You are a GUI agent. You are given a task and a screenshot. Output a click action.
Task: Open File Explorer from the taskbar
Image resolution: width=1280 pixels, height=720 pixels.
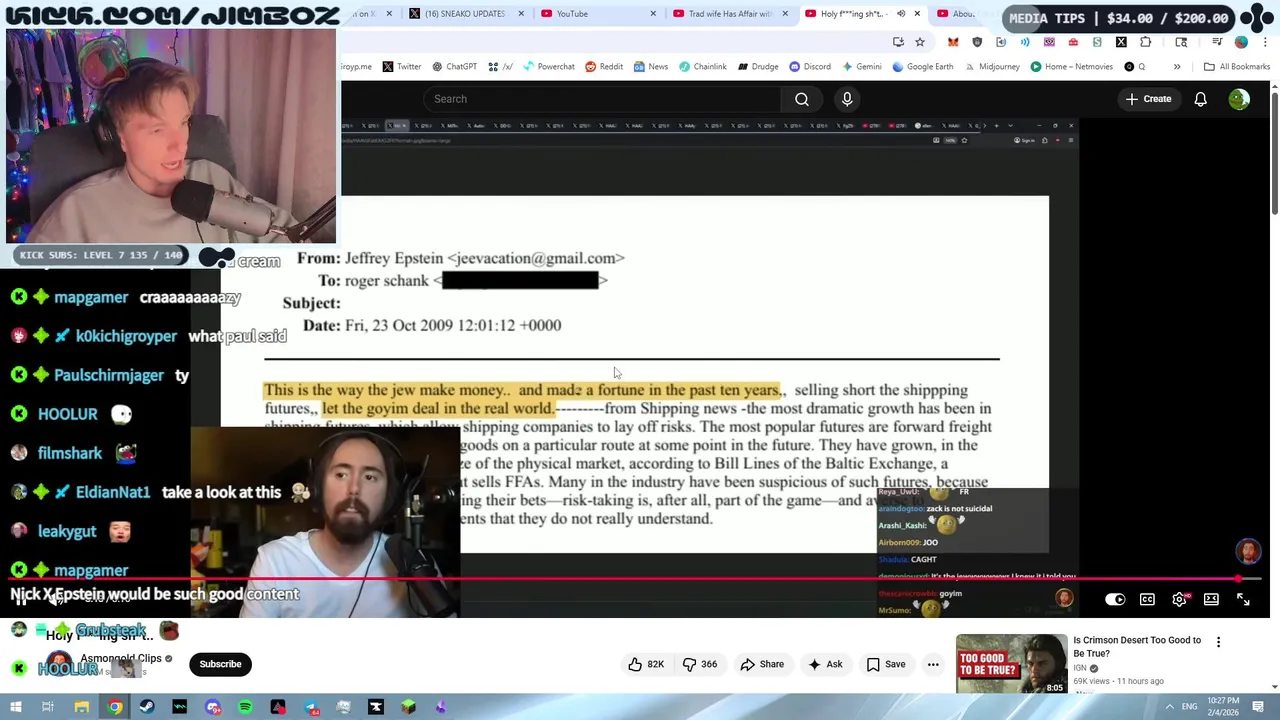coord(82,707)
